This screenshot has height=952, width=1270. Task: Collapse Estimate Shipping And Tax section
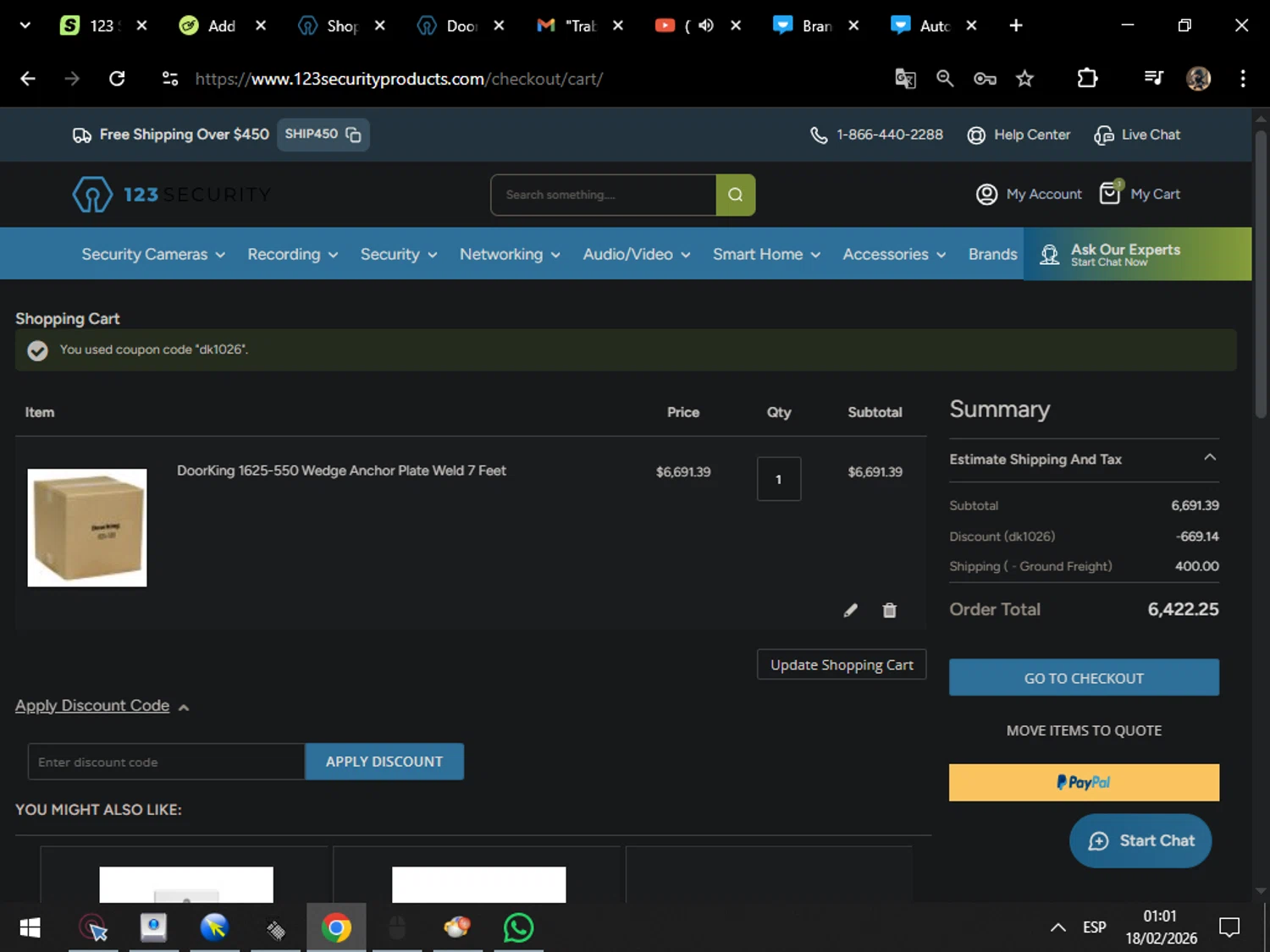(1084, 459)
